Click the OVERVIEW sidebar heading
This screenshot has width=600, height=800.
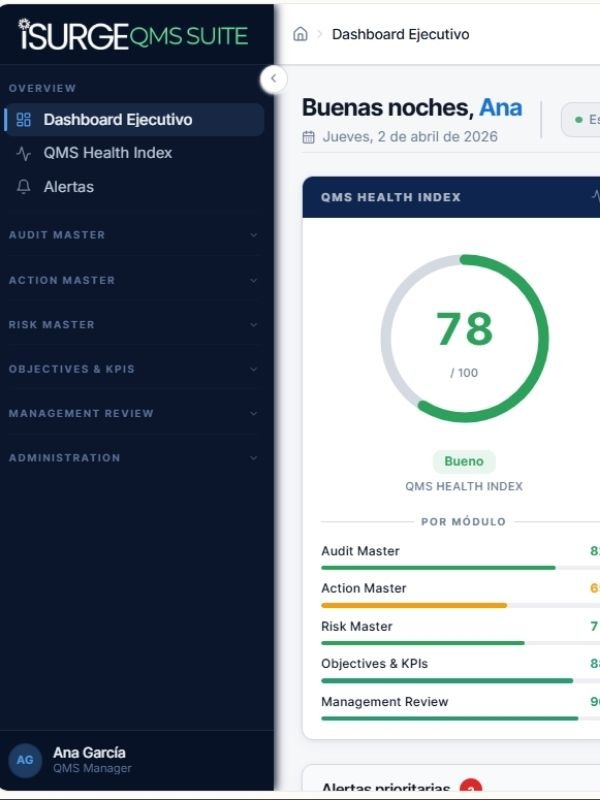click(x=42, y=88)
